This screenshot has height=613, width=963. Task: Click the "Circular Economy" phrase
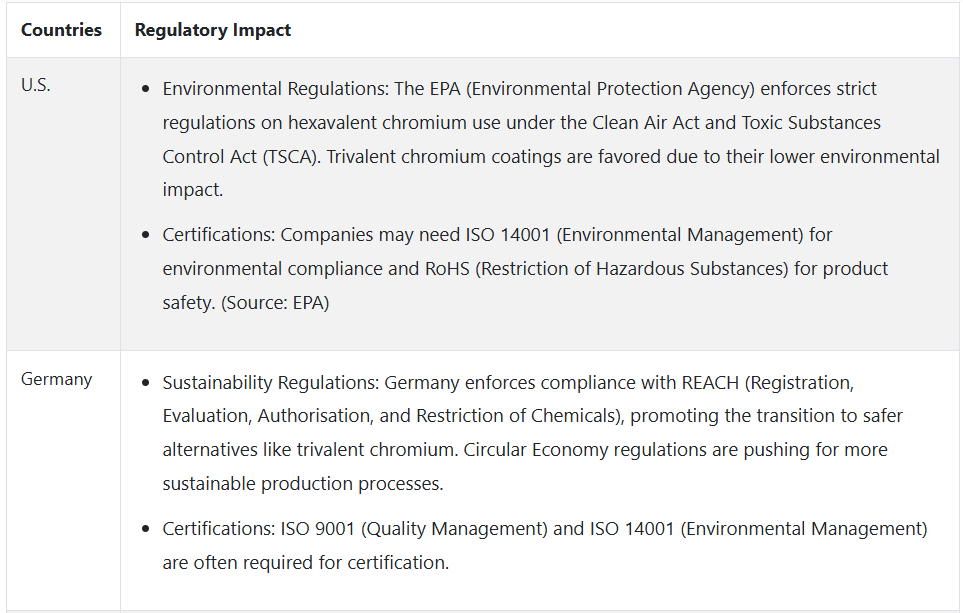(530, 450)
